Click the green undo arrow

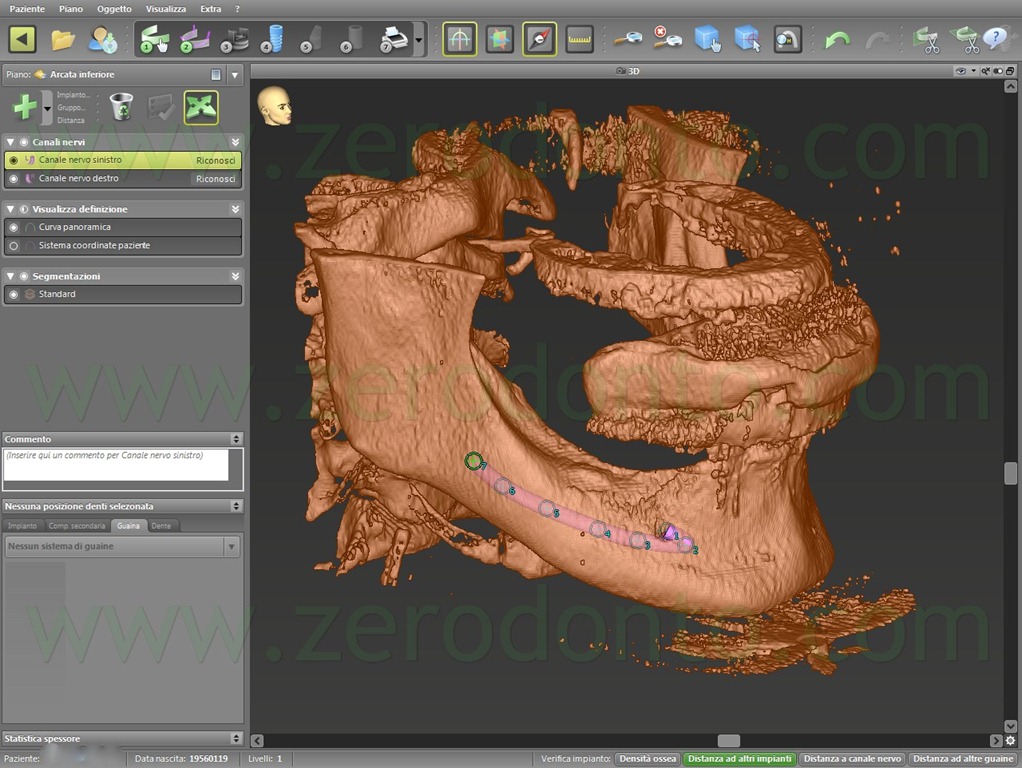click(837, 40)
